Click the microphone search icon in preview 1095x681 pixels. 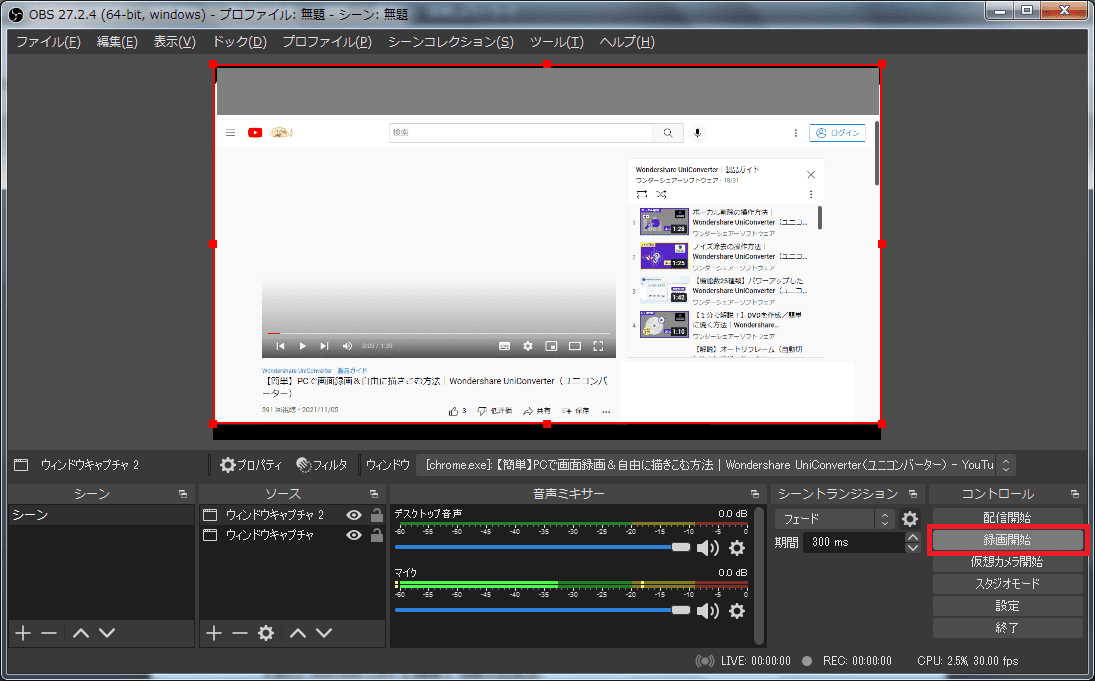click(697, 133)
